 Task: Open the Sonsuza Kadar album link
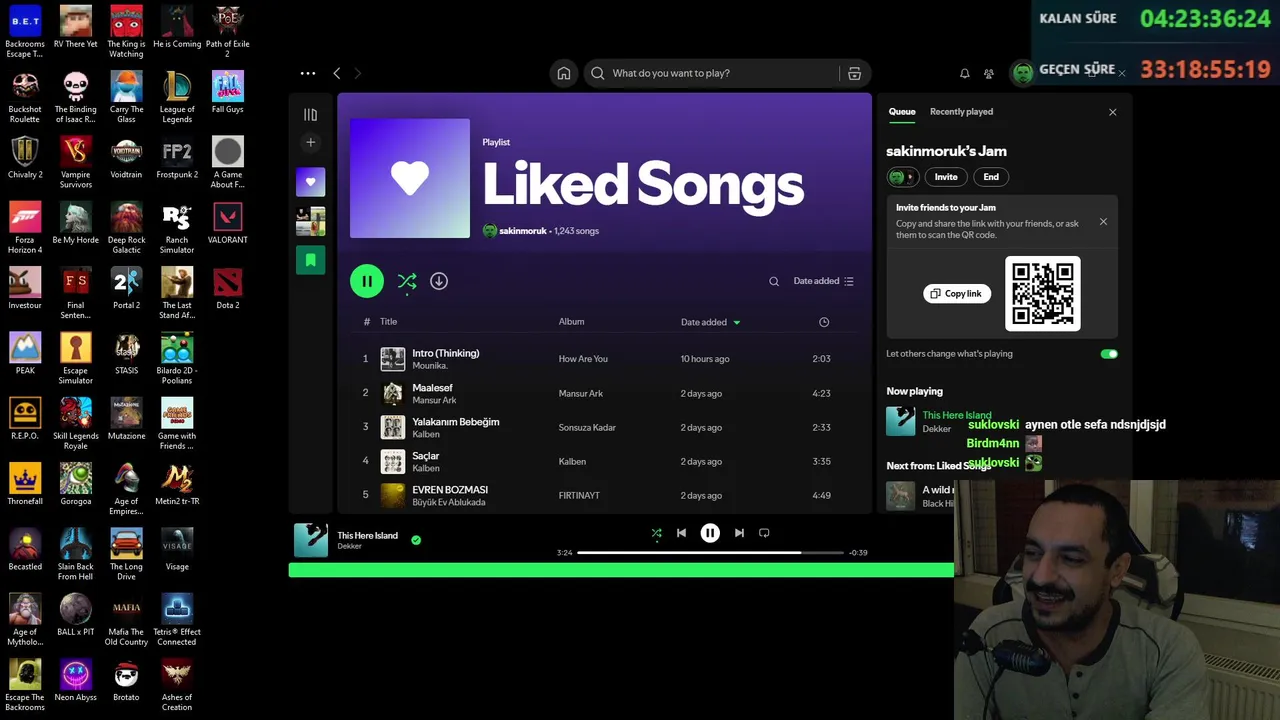(x=587, y=427)
